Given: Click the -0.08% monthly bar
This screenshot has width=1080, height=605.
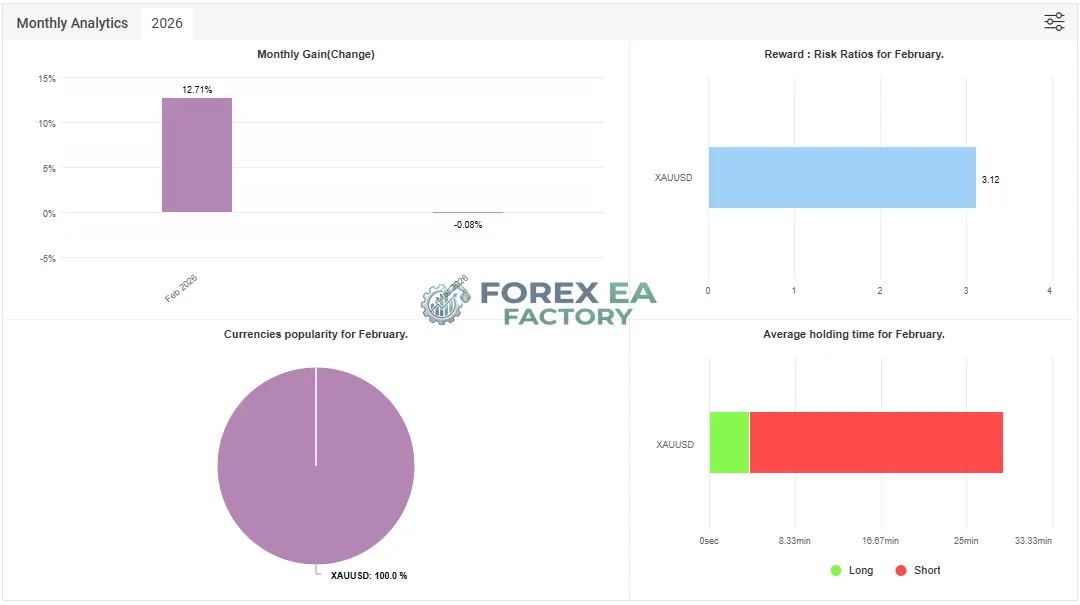Looking at the screenshot, I should pyautogui.click(x=468, y=212).
